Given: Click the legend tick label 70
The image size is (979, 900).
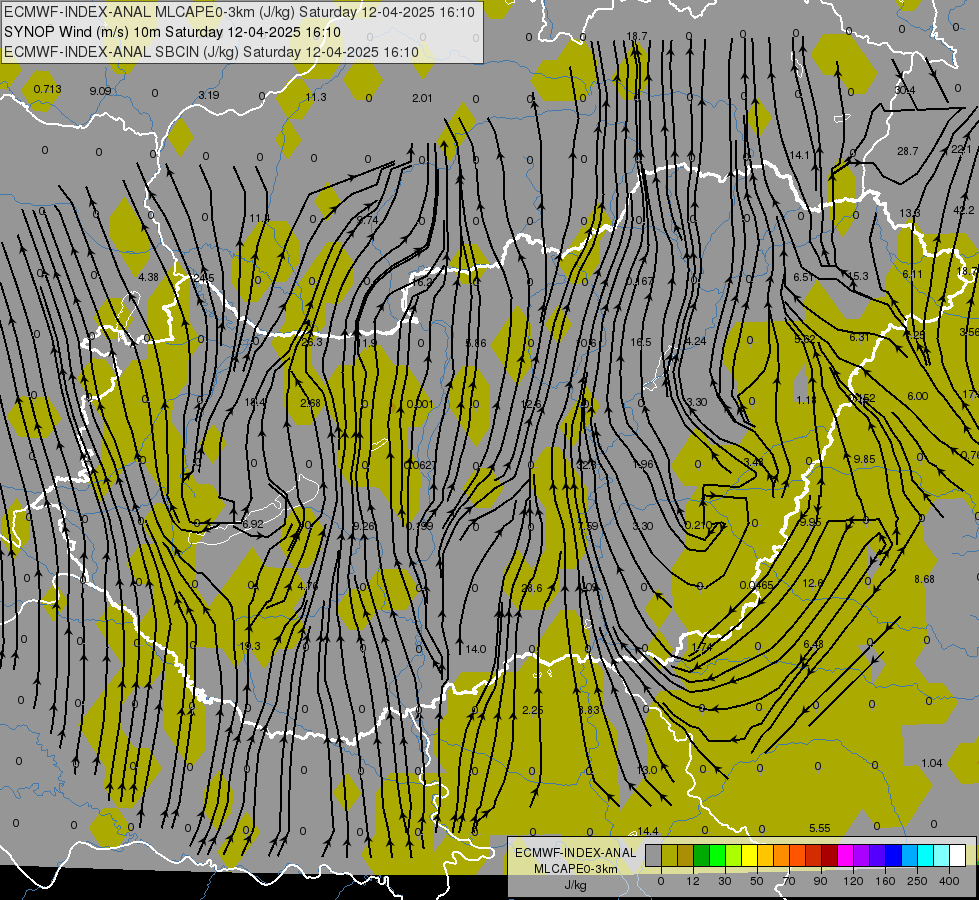Looking at the screenshot, I should point(789,881).
